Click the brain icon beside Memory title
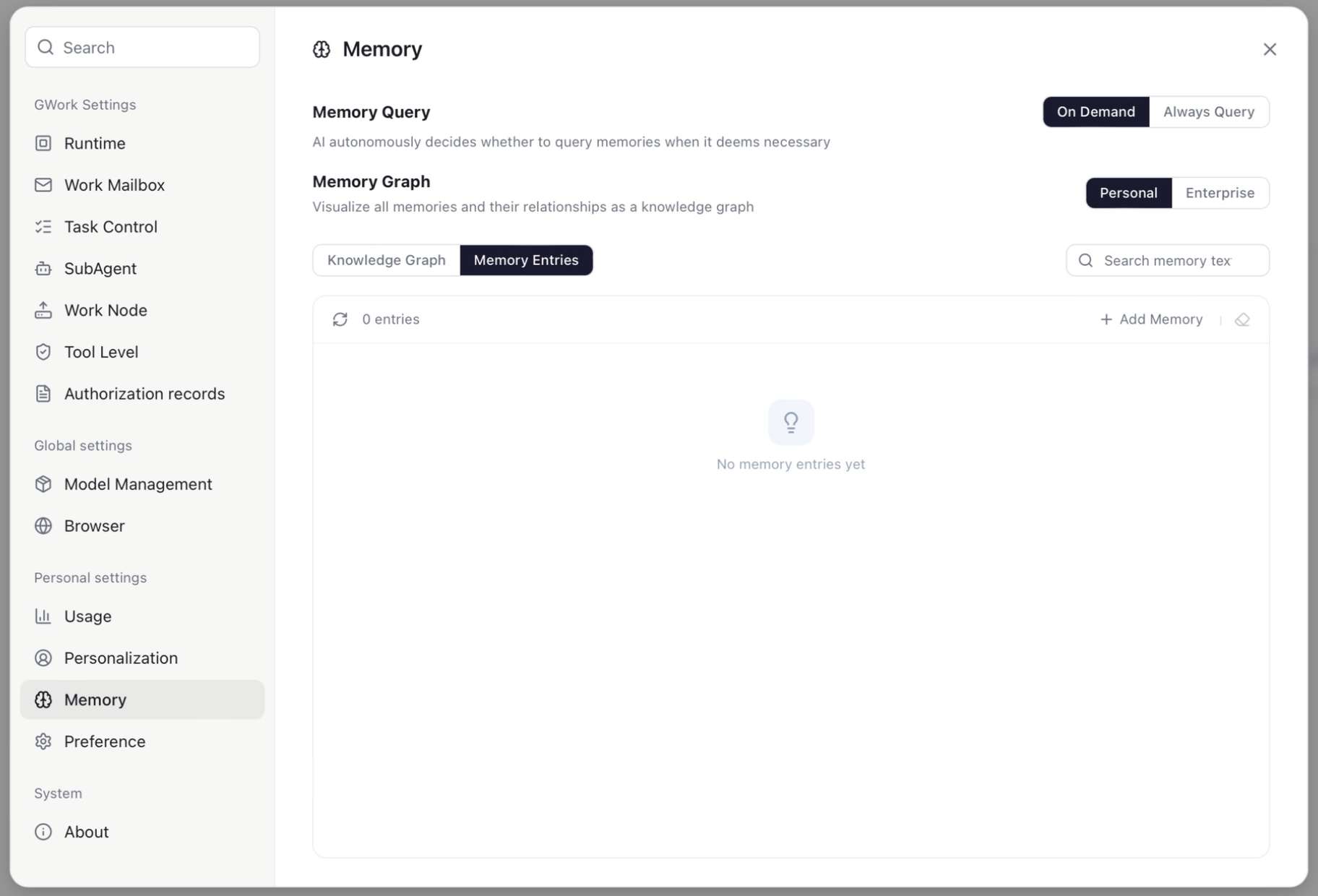The width and height of the screenshot is (1318, 896). tap(322, 49)
